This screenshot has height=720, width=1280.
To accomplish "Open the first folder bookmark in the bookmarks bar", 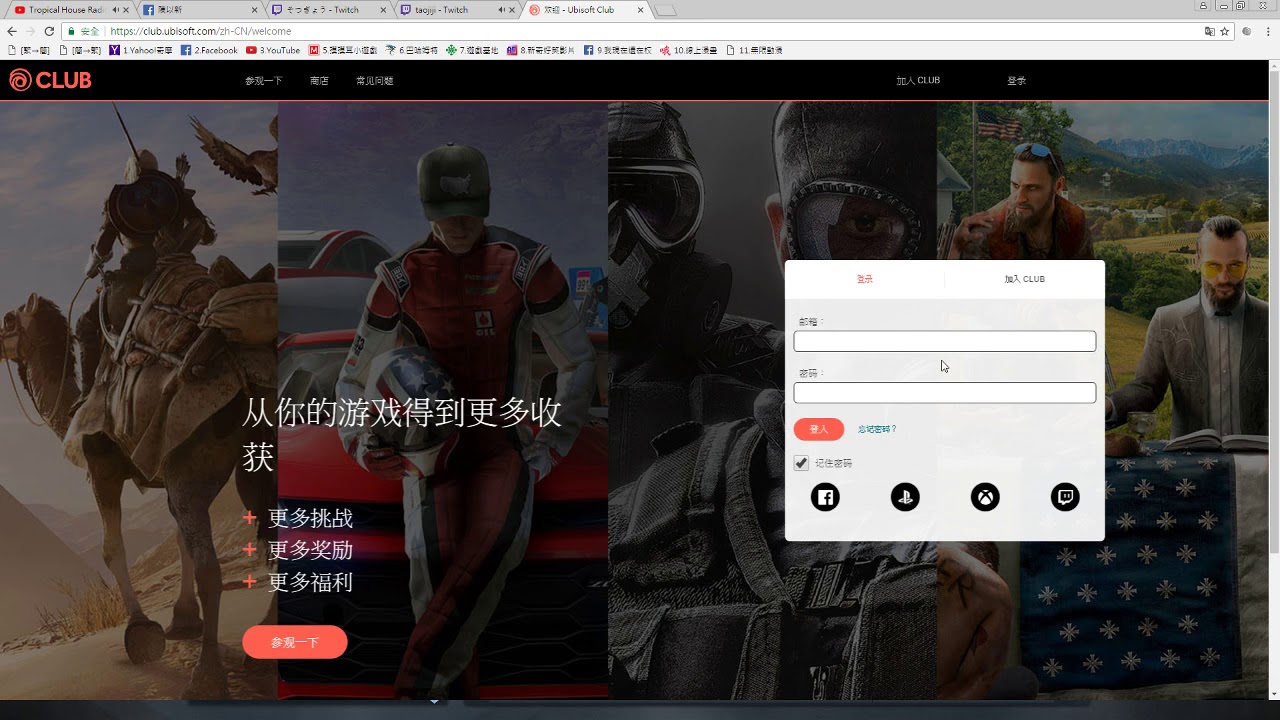I will (x=27, y=50).
